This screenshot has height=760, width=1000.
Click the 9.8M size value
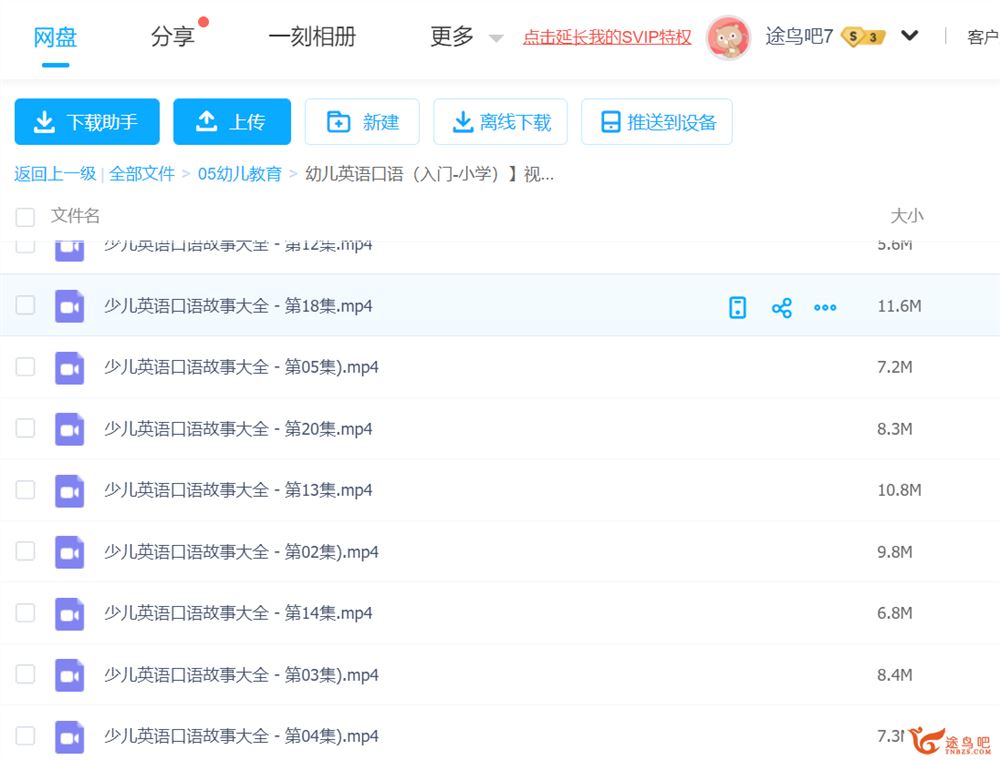click(x=895, y=552)
